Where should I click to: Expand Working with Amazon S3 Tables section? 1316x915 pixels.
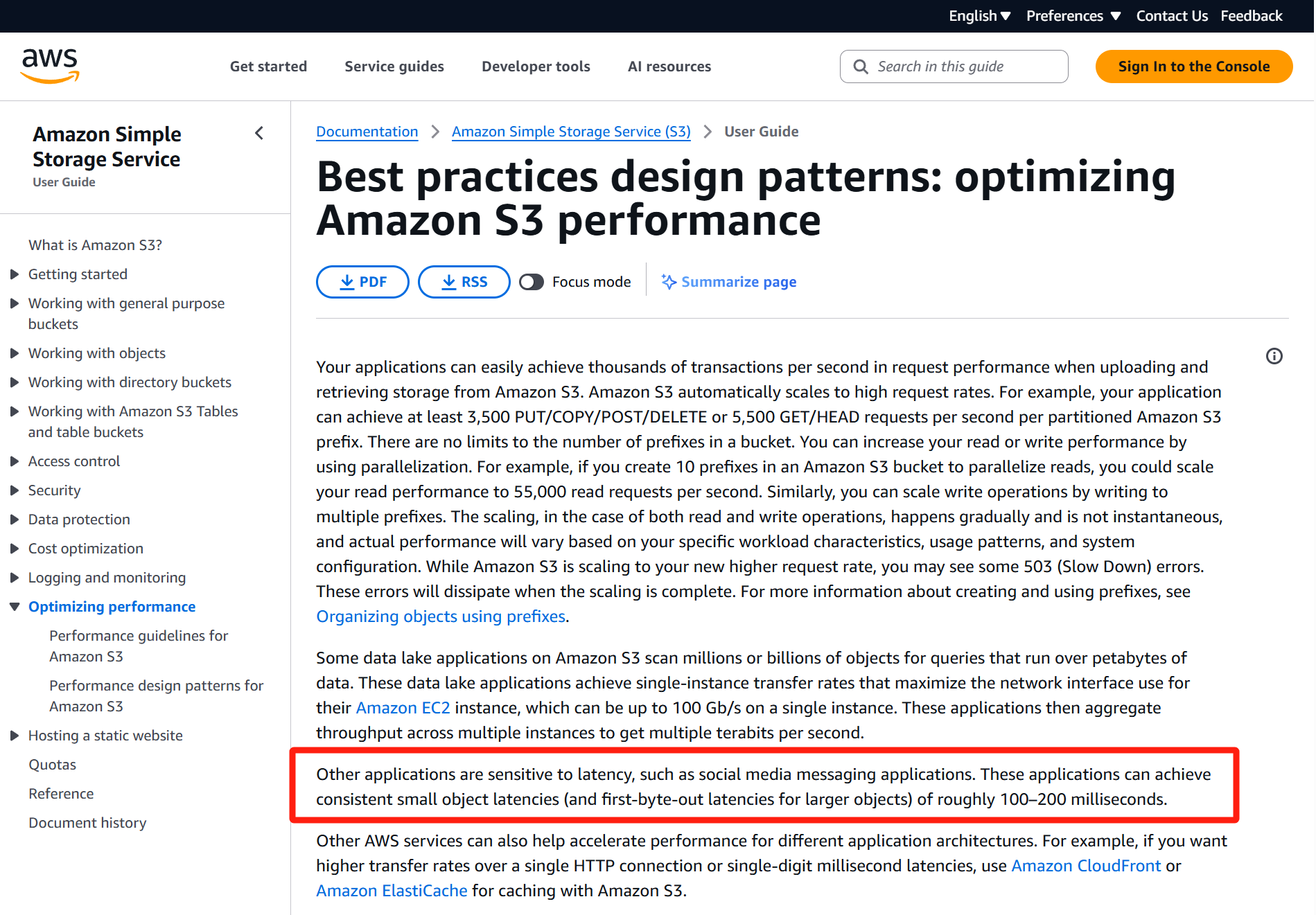click(x=14, y=411)
